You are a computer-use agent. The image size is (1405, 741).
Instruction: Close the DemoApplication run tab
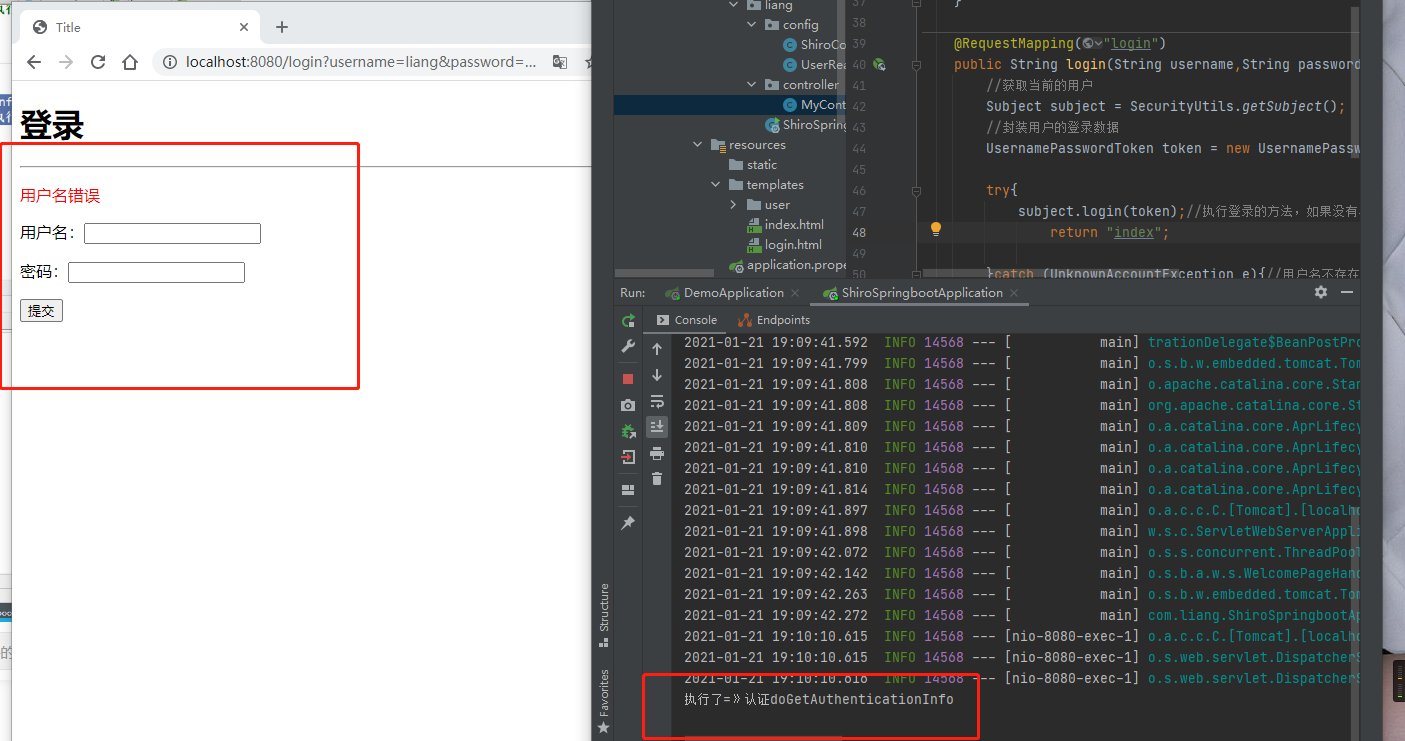795,293
